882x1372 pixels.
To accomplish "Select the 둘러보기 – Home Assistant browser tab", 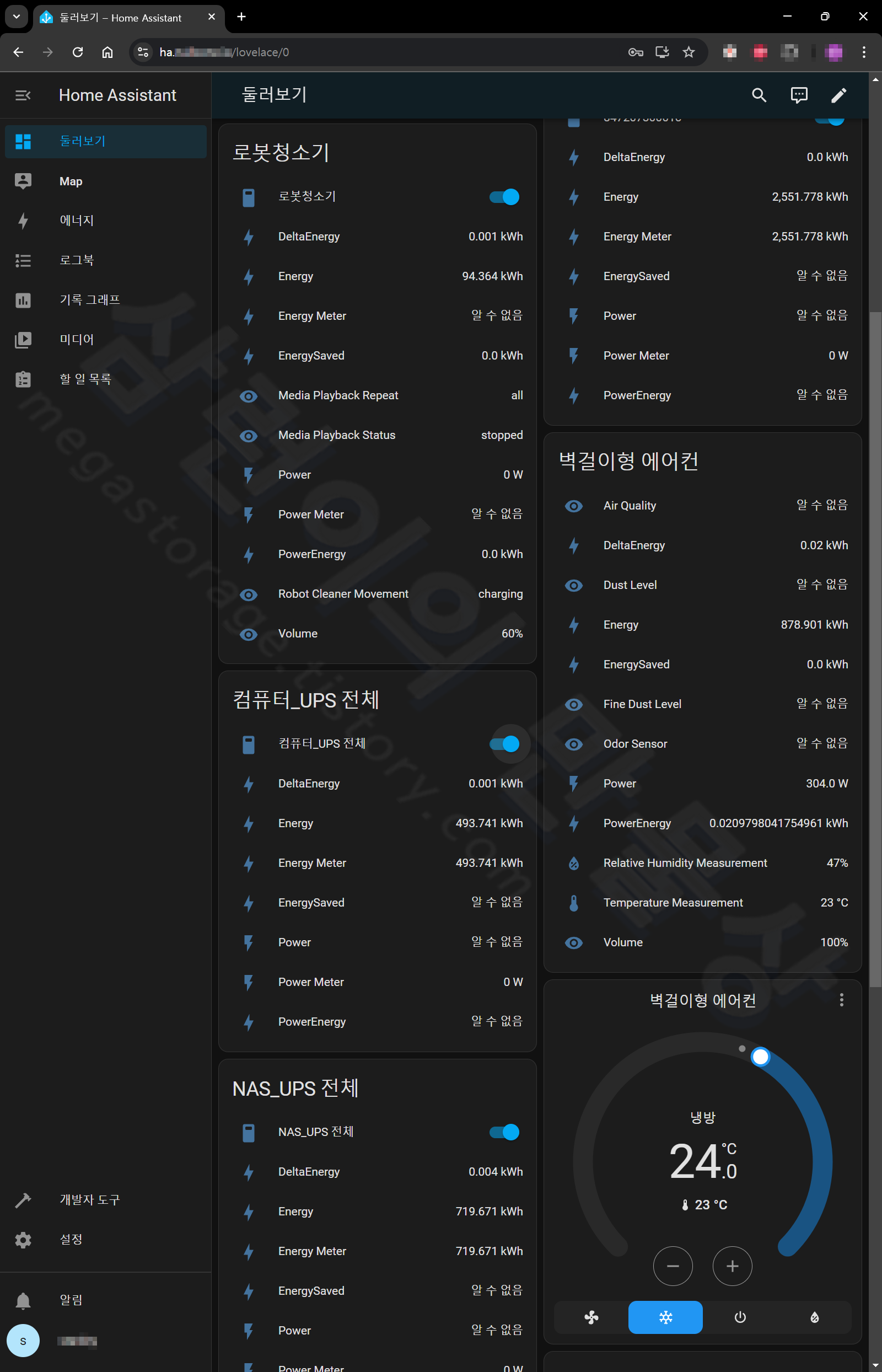I will (128, 18).
